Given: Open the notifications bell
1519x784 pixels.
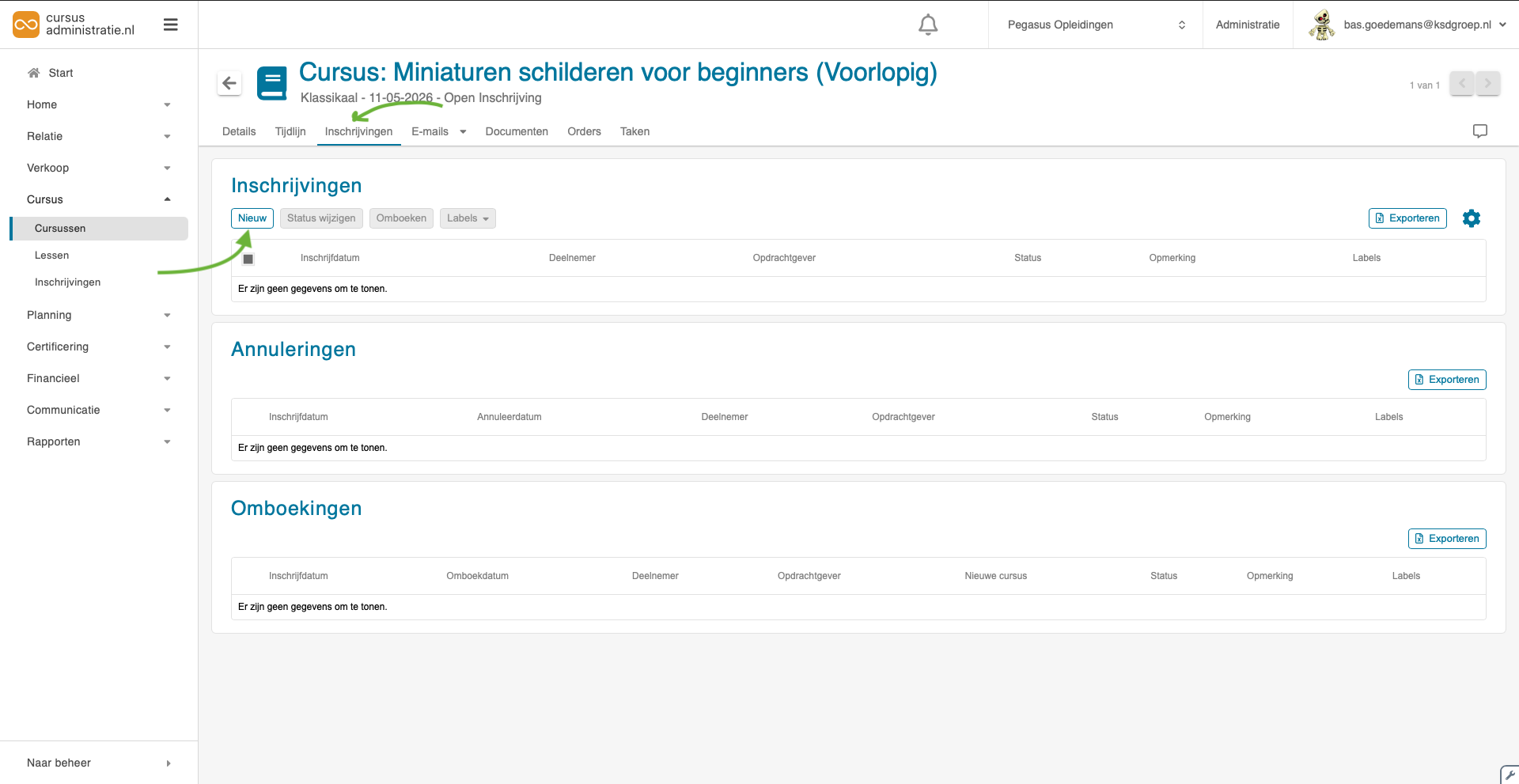Looking at the screenshot, I should pos(928,25).
